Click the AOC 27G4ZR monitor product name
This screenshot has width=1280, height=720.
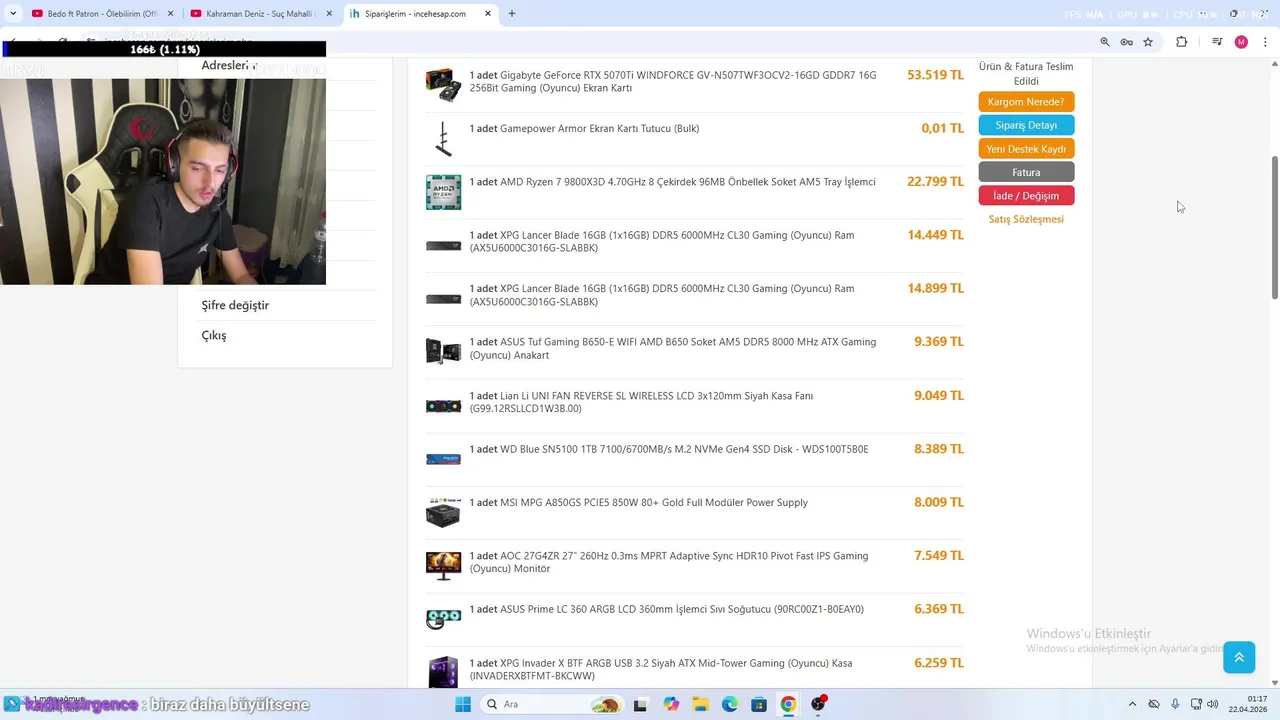pos(669,562)
